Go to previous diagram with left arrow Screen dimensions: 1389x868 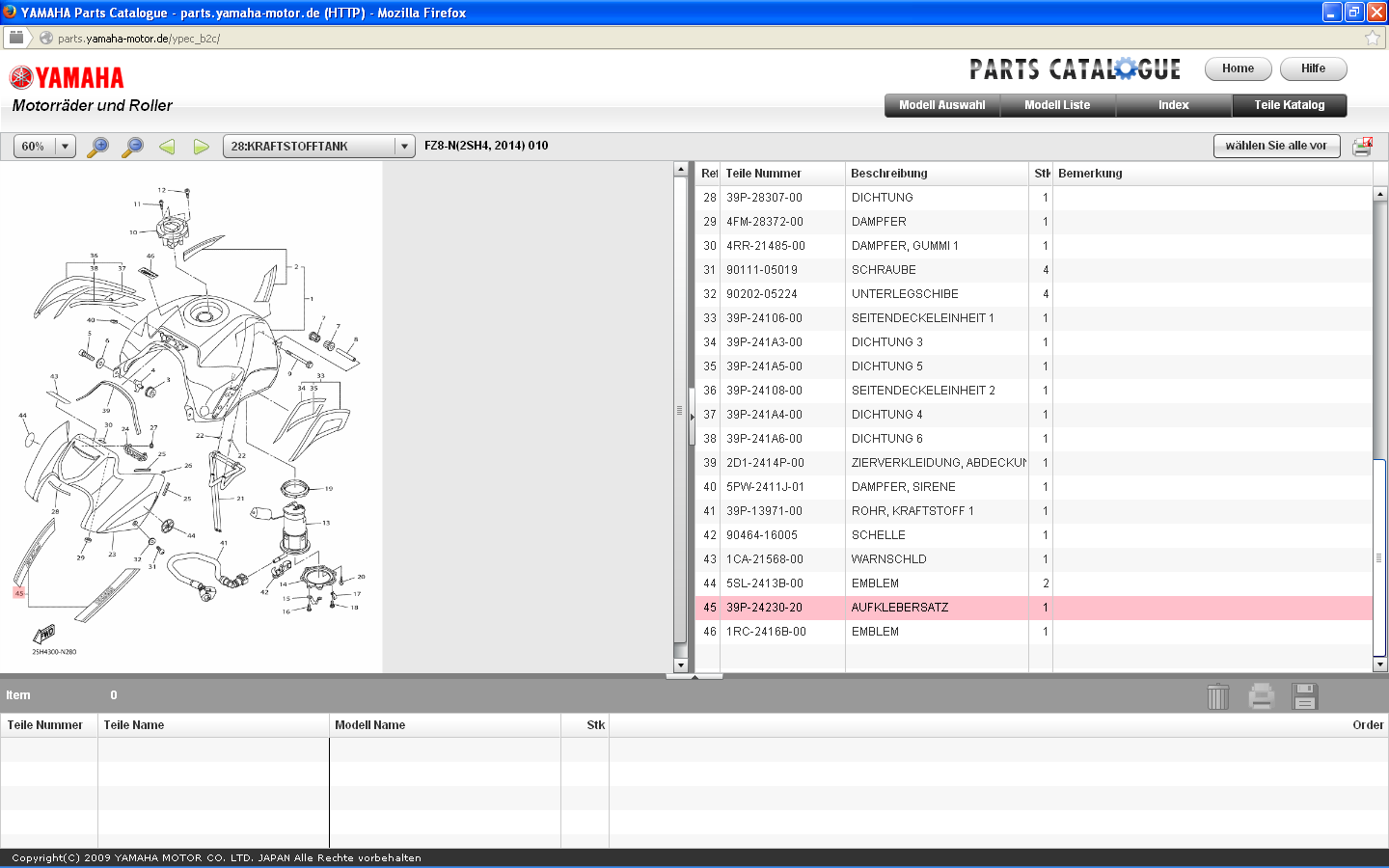tap(167, 147)
